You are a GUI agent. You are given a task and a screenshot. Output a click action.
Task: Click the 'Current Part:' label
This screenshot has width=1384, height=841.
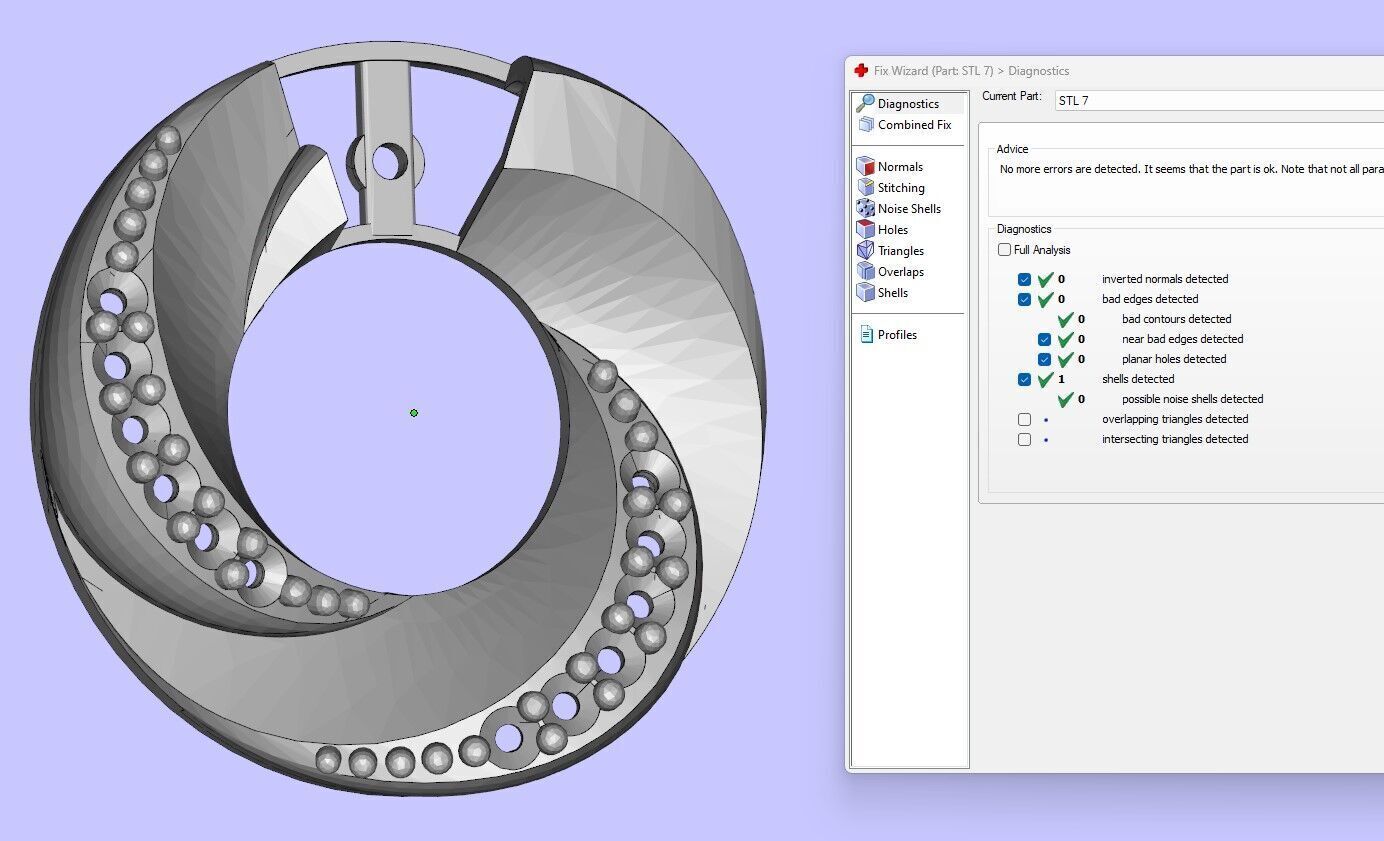point(1012,97)
